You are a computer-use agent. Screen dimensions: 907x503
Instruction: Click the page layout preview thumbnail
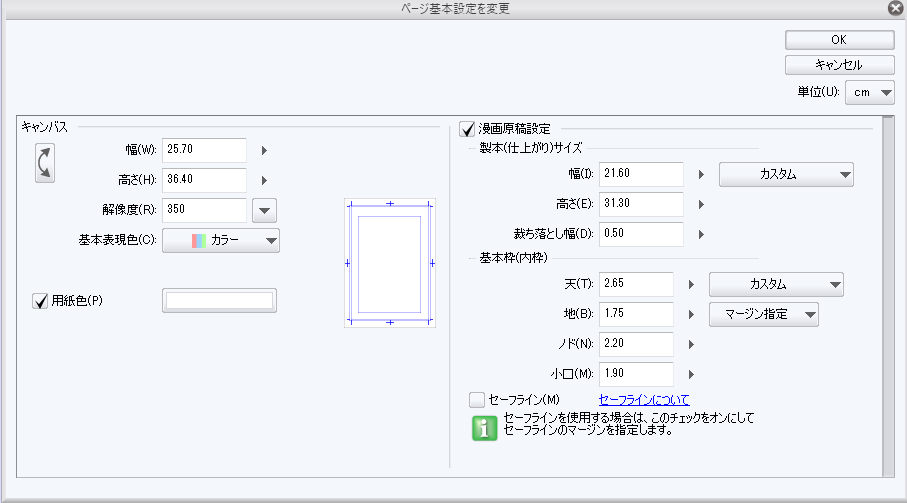389,262
